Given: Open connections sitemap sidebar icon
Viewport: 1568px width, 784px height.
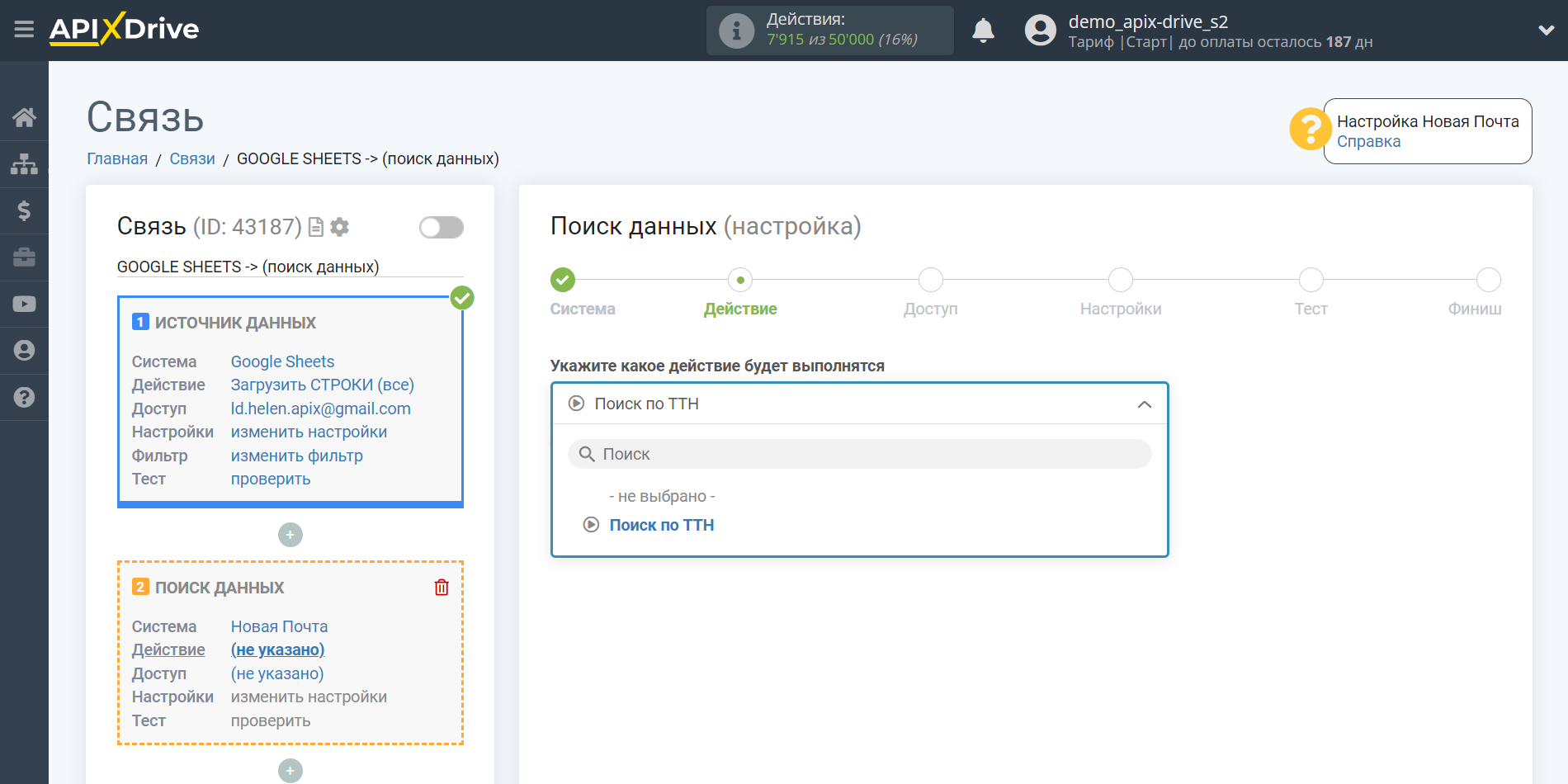Looking at the screenshot, I should point(24,164).
